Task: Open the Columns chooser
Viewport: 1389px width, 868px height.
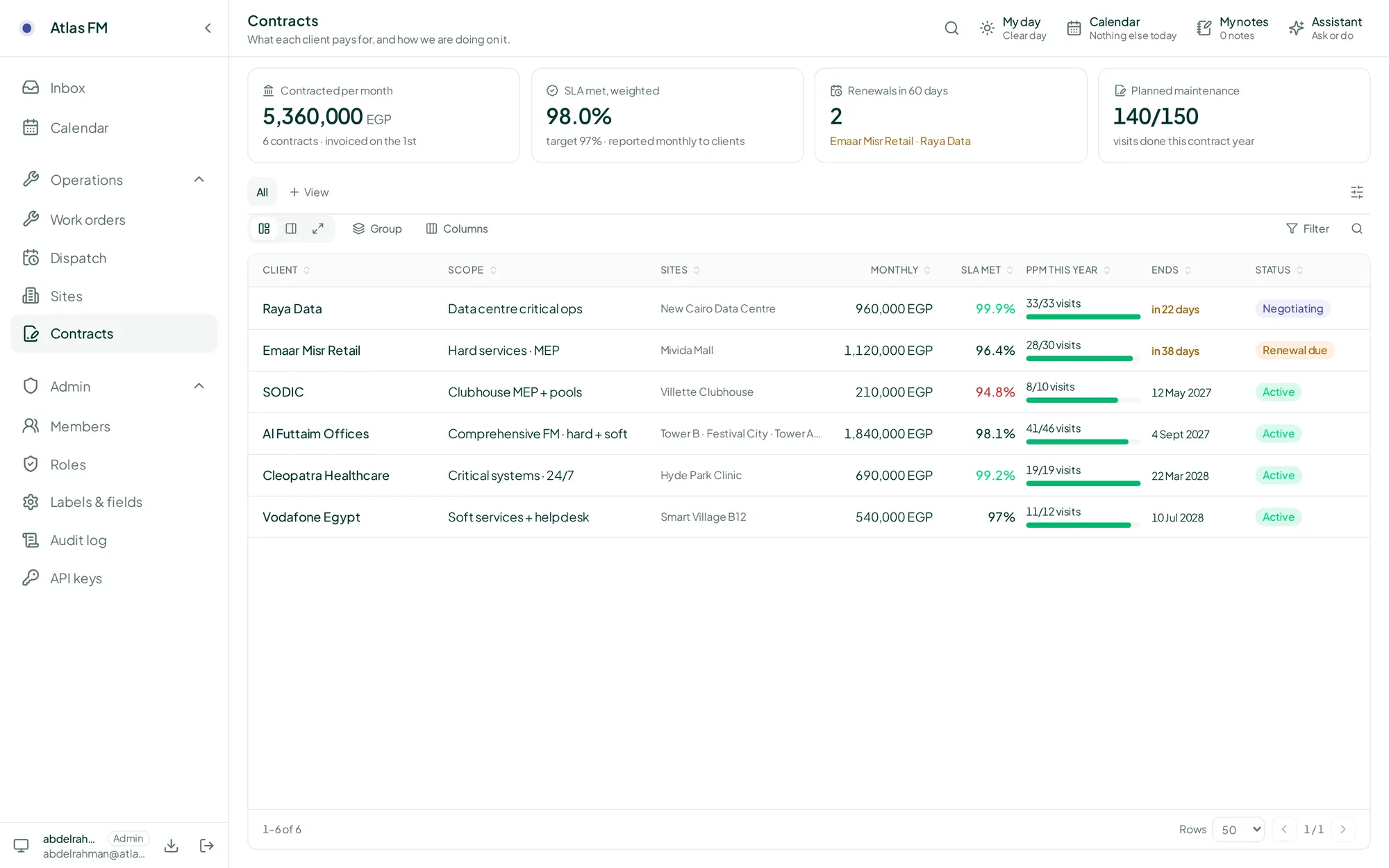Action: tap(457, 228)
